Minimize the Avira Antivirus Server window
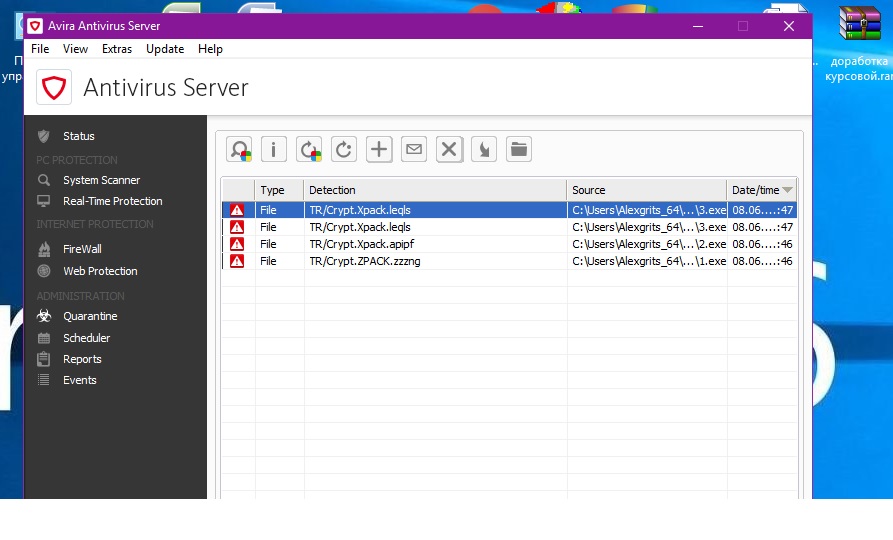The image size is (893, 540). click(x=698, y=26)
